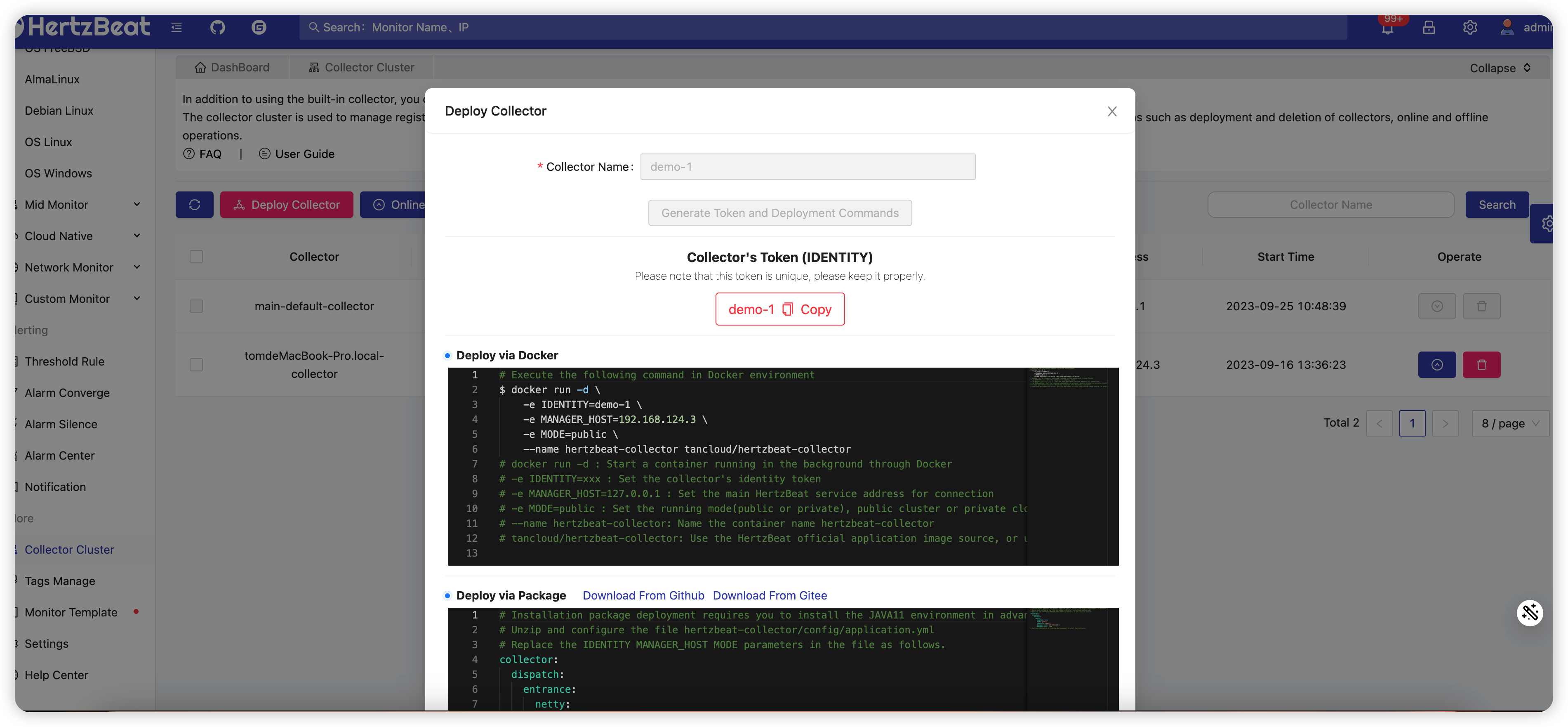Toggle sidebar menu fold icon
The image size is (1568, 727).
(x=177, y=27)
